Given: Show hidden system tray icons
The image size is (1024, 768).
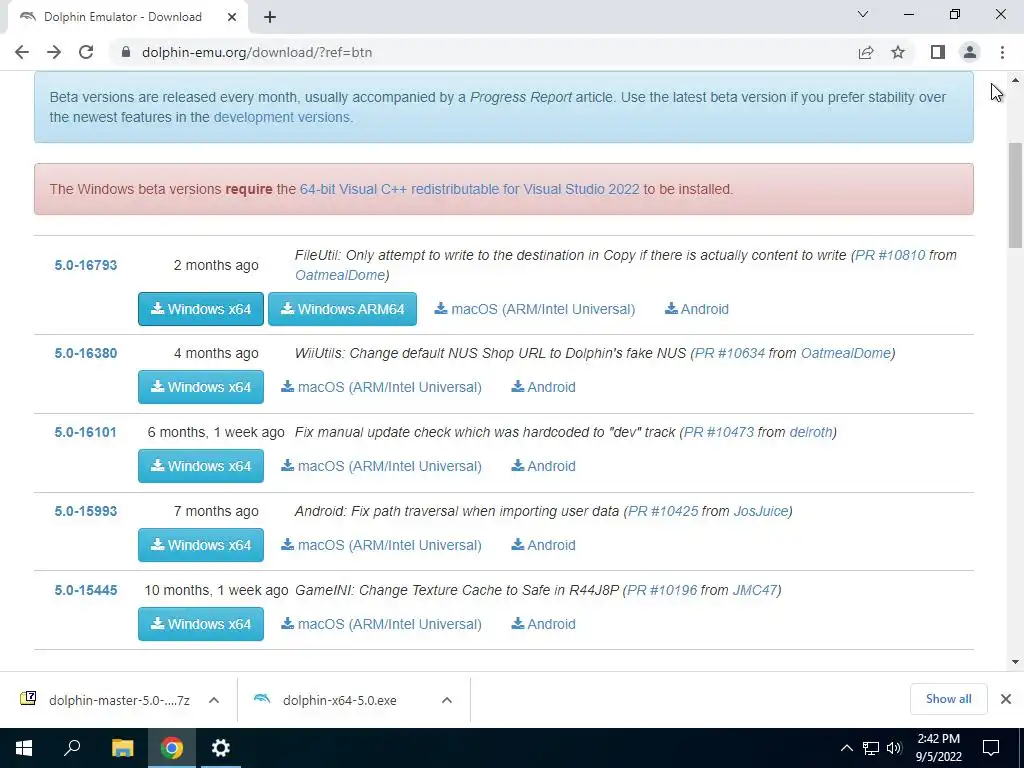Looking at the screenshot, I should pyautogui.click(x=846, y=748).
